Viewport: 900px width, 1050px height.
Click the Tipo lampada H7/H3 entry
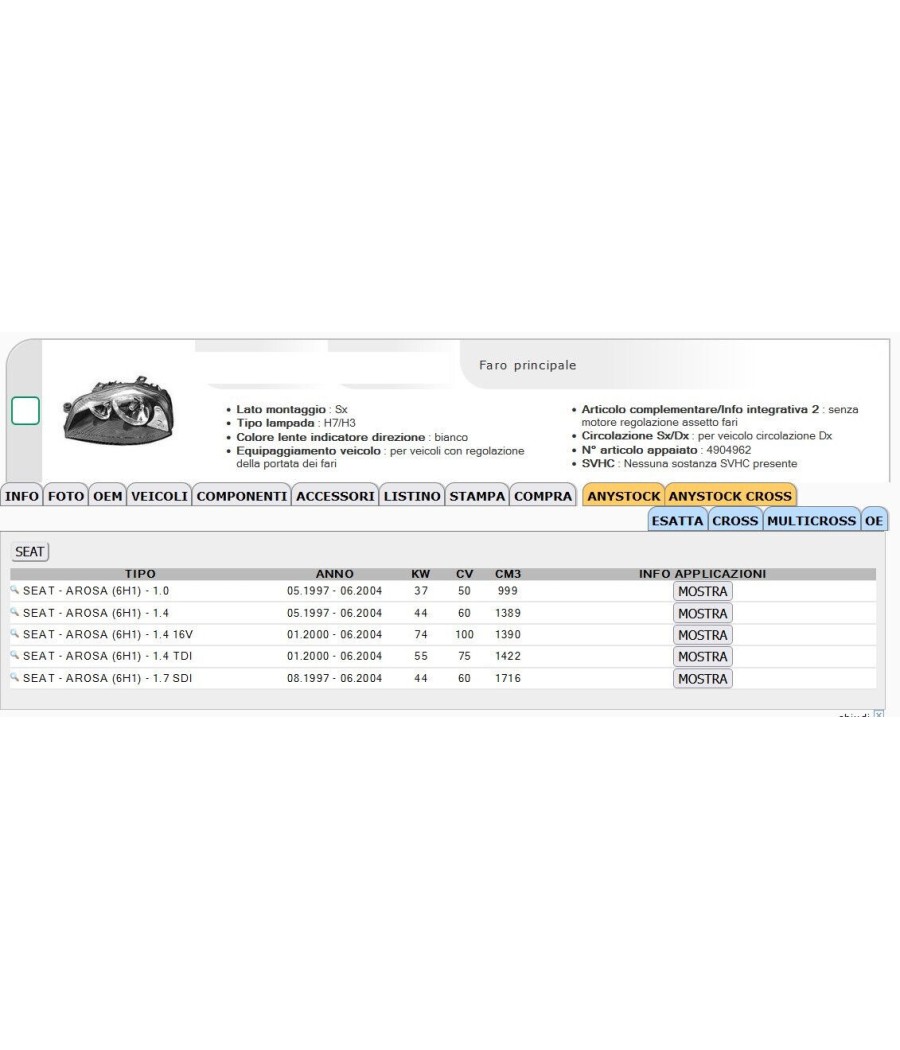click(296, 423)
